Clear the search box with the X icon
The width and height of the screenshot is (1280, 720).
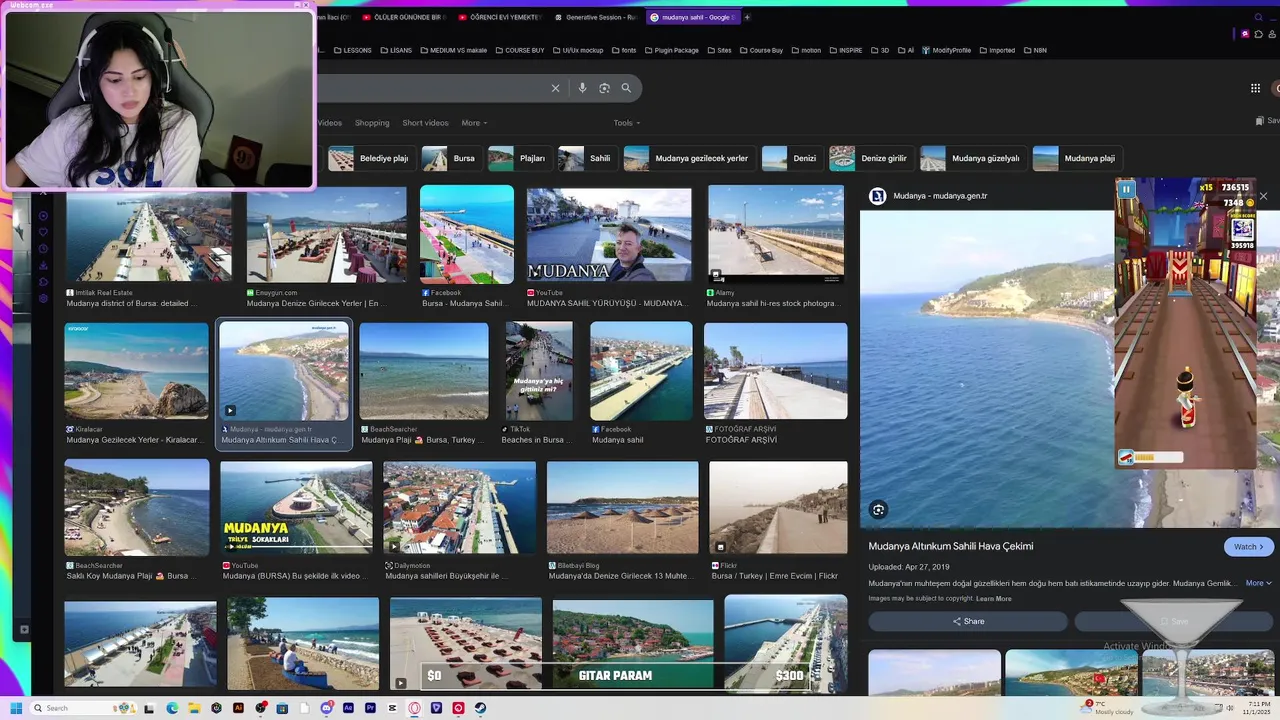556,88
